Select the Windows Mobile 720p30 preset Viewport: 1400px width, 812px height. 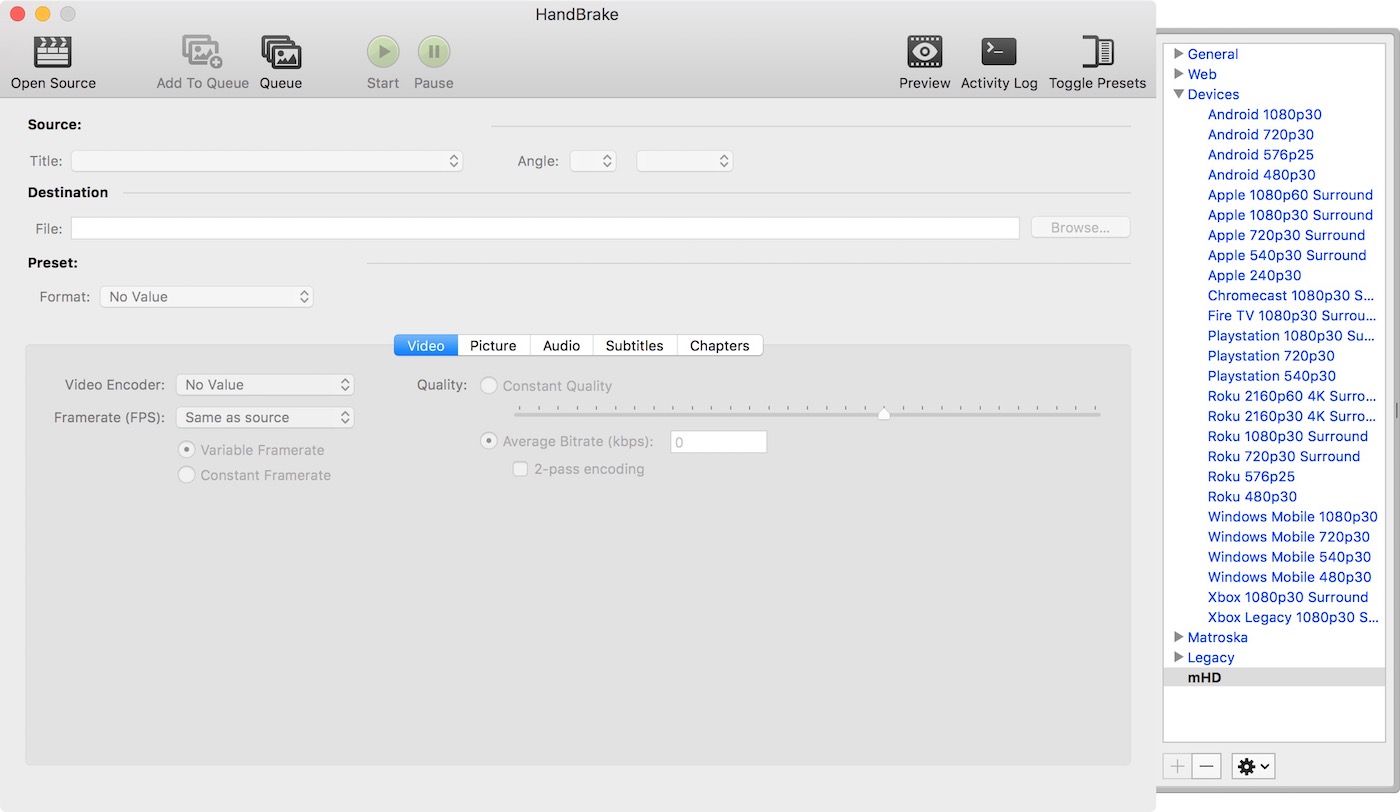coord(1288,537)
